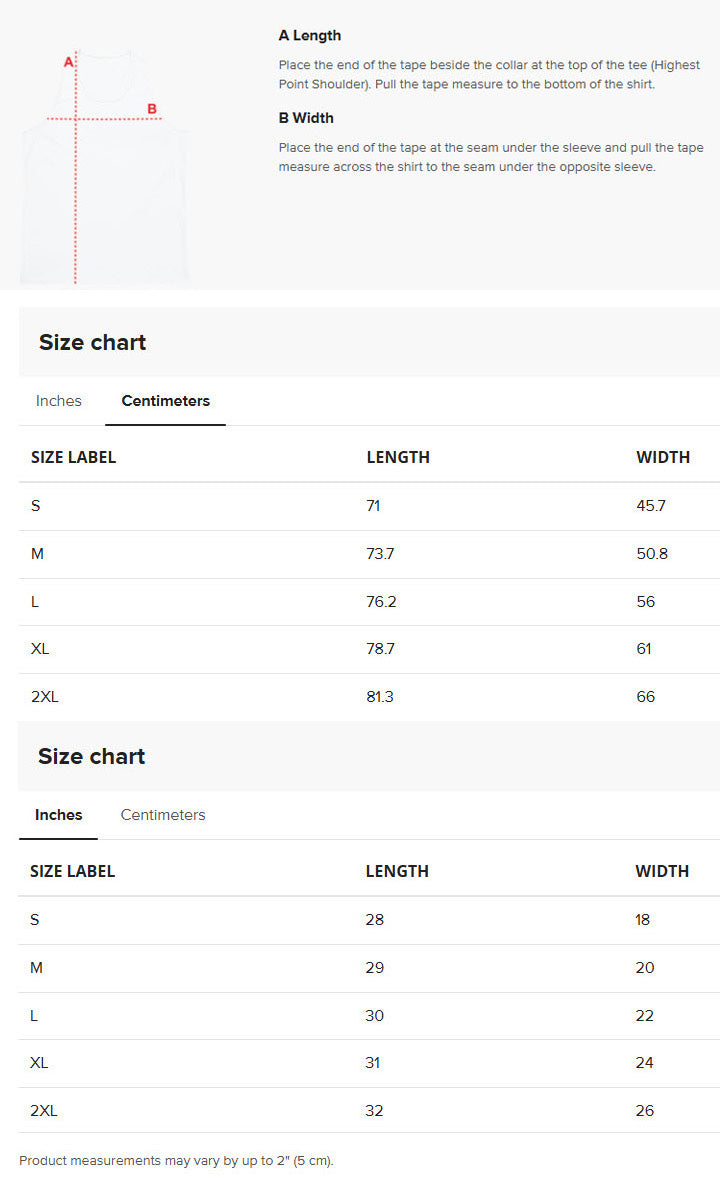
Task: Switch to the Inches tab in top chart
Action: (58, 400)
